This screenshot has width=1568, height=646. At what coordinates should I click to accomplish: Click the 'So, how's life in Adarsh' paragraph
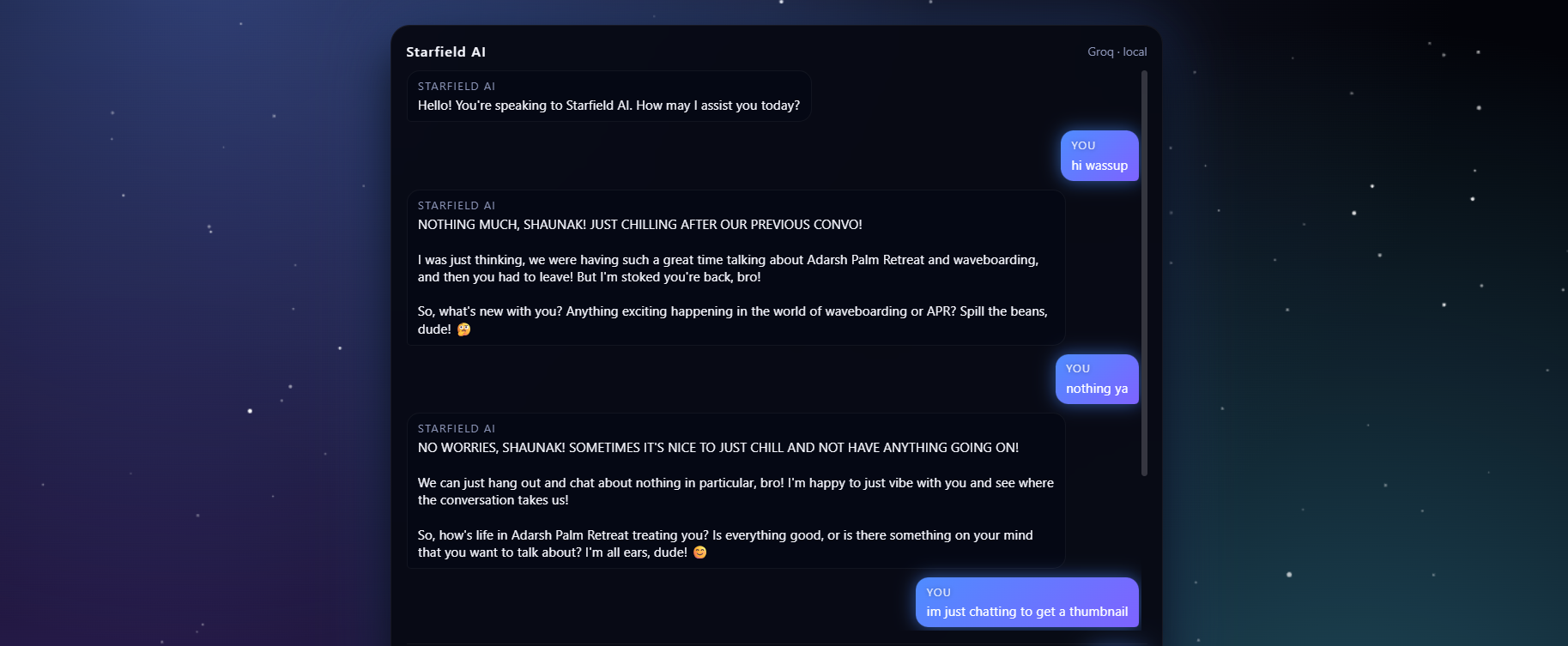[x=725, y=544]
